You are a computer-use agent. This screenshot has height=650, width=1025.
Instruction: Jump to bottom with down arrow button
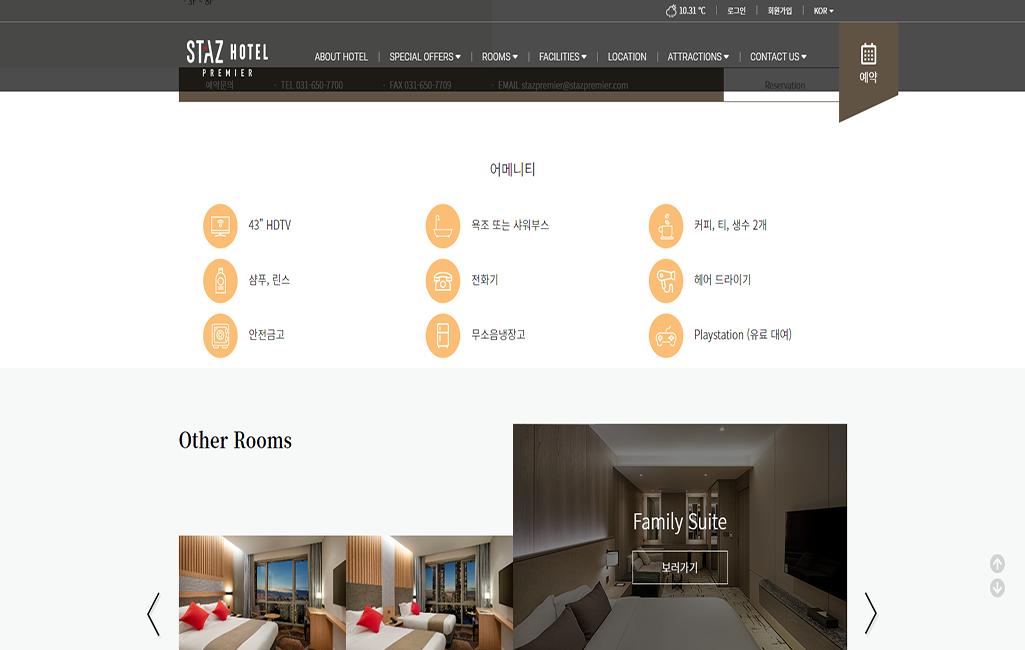click(997, 588)
